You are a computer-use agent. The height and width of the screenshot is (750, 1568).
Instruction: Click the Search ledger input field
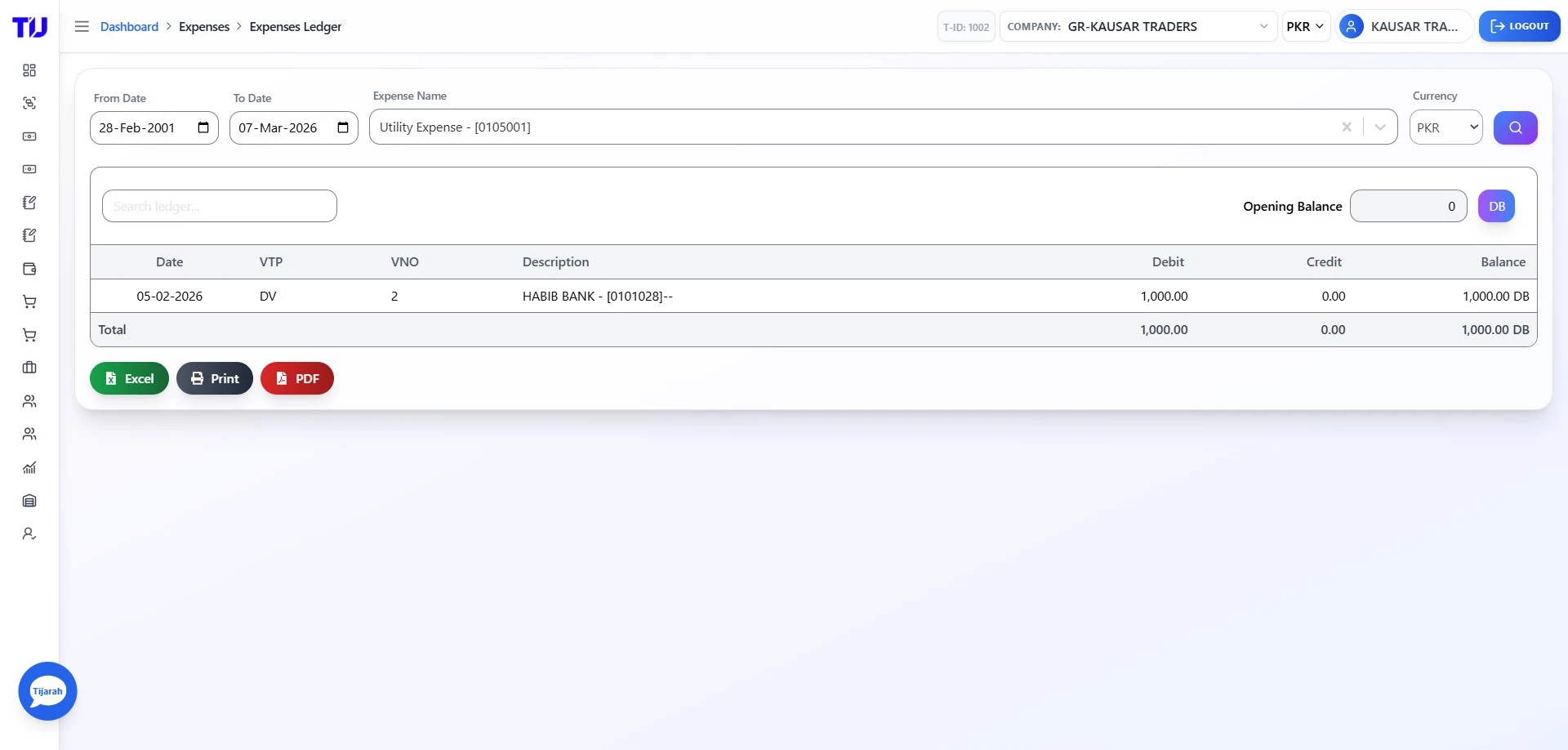click(219, 206)
